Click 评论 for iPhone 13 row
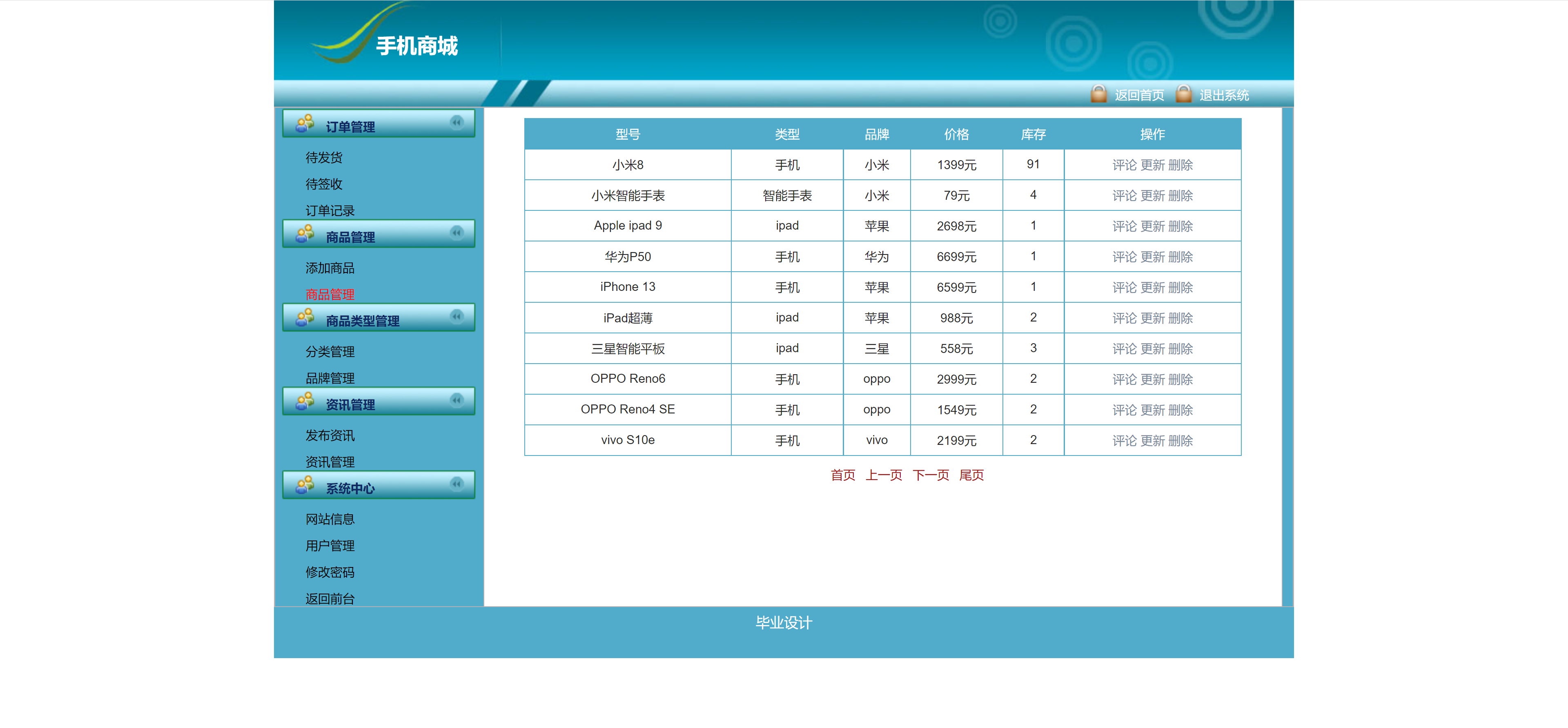Viewport: 1568px width, 728px height. click(x=1124, y=288)
